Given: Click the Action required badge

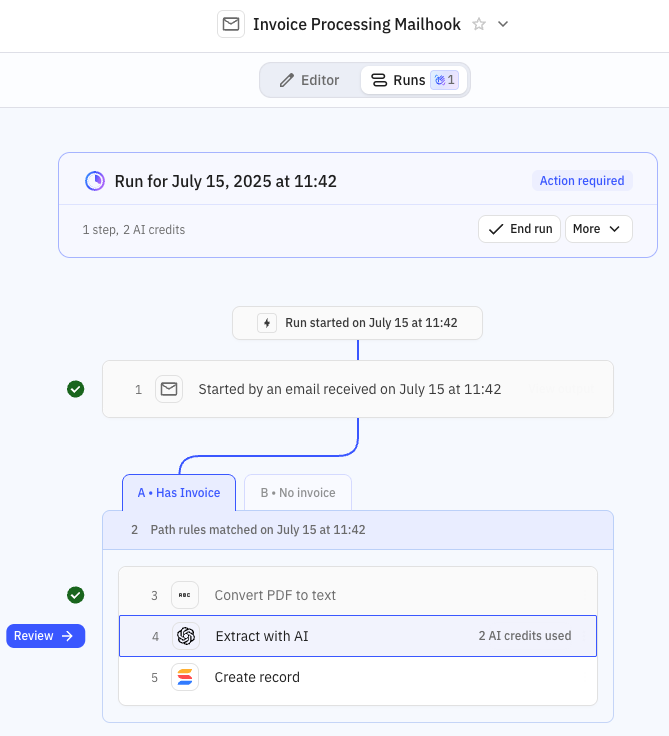Looking at the screenshot, I should [x=581, y=181].
